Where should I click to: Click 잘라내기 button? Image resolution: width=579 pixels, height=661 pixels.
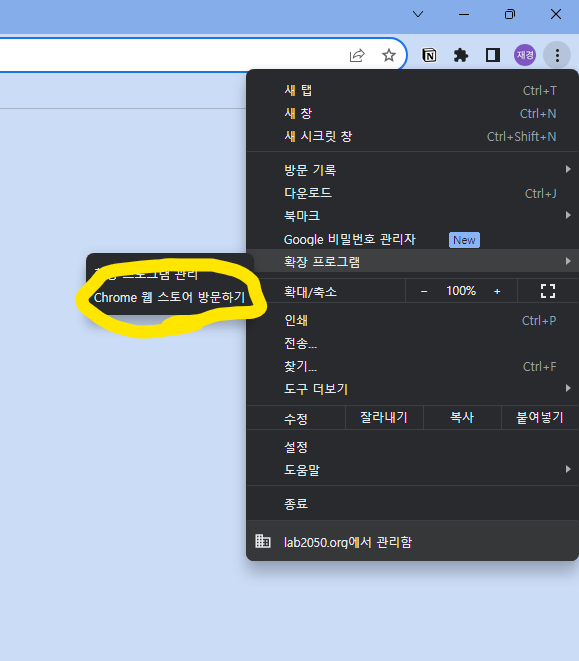(x=384, y=418)
